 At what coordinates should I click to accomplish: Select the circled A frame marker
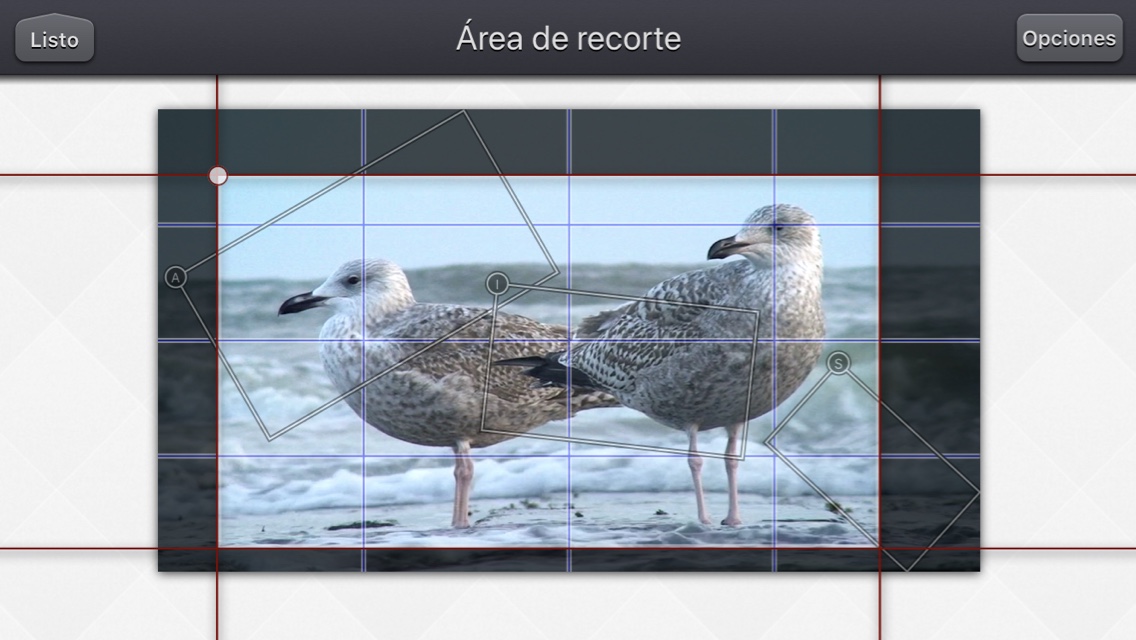click(175, 278)
